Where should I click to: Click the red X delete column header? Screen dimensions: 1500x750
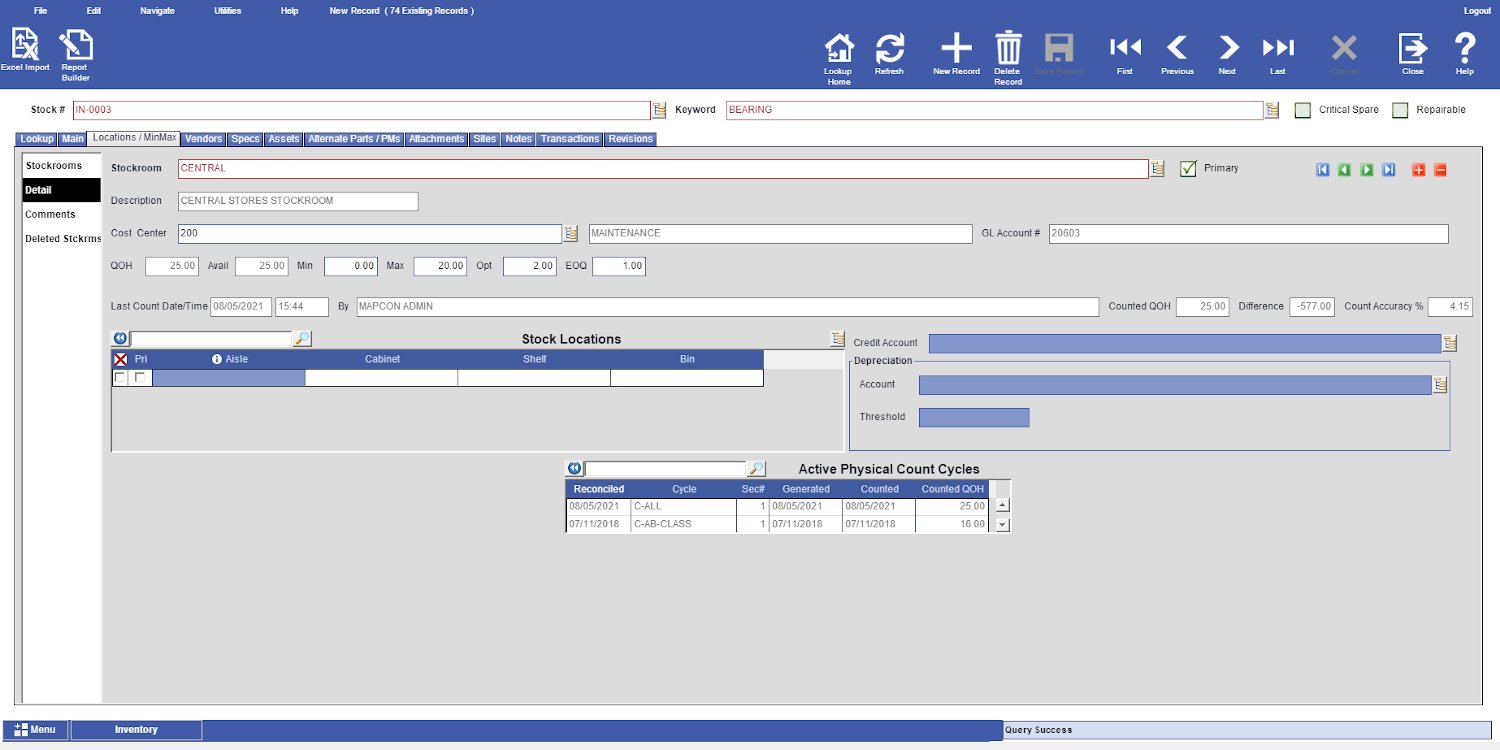point(121,359)
